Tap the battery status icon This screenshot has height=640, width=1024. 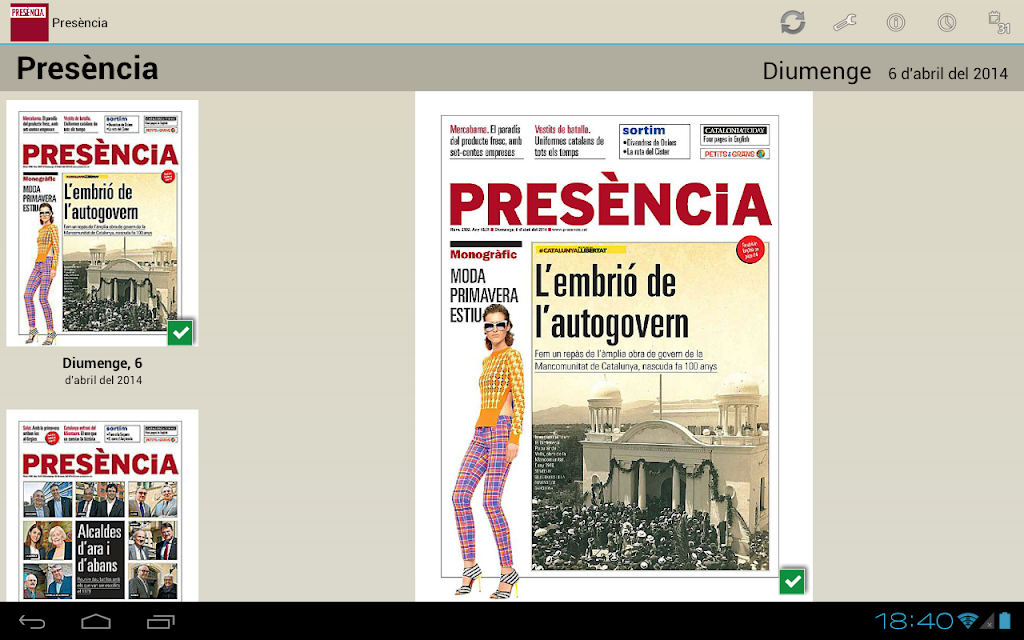coord(1004,621)
